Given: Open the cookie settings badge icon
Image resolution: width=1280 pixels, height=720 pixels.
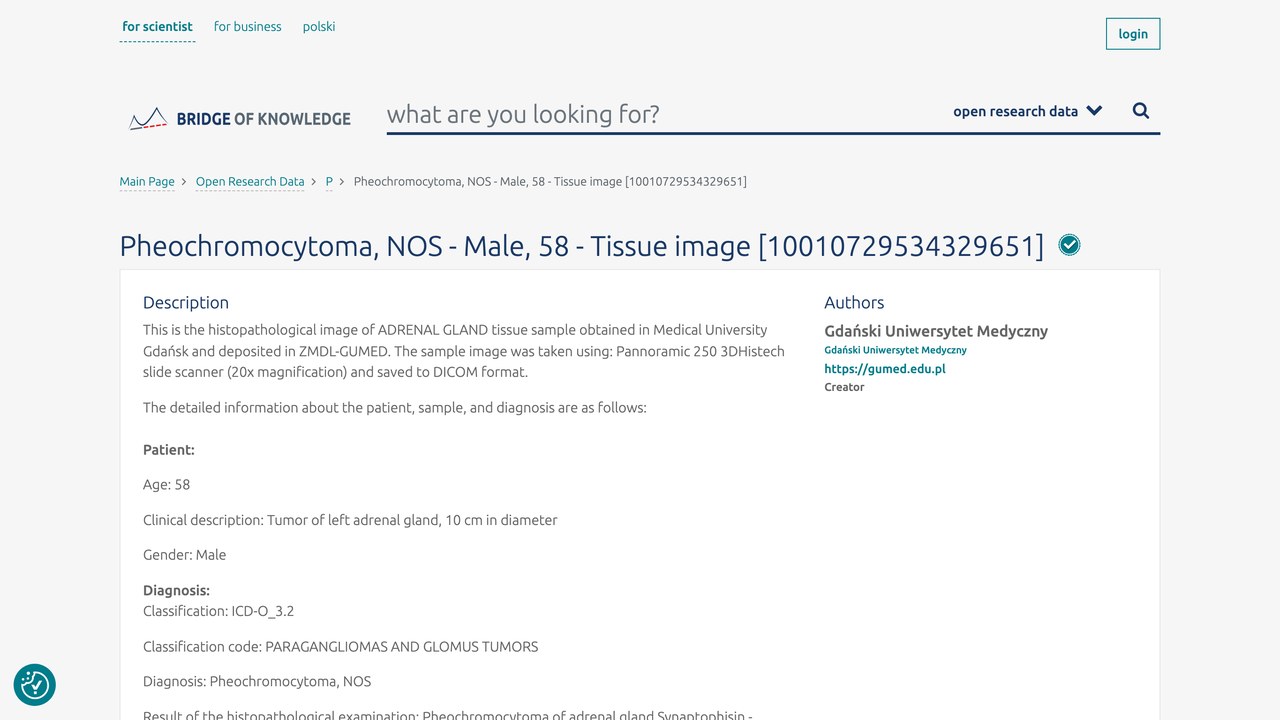Looking at the screenshot, I should point(35,685).
